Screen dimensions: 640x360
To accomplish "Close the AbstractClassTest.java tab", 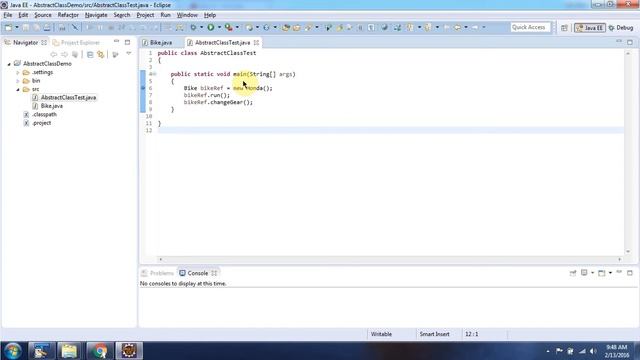I will [x=256, y=42].
